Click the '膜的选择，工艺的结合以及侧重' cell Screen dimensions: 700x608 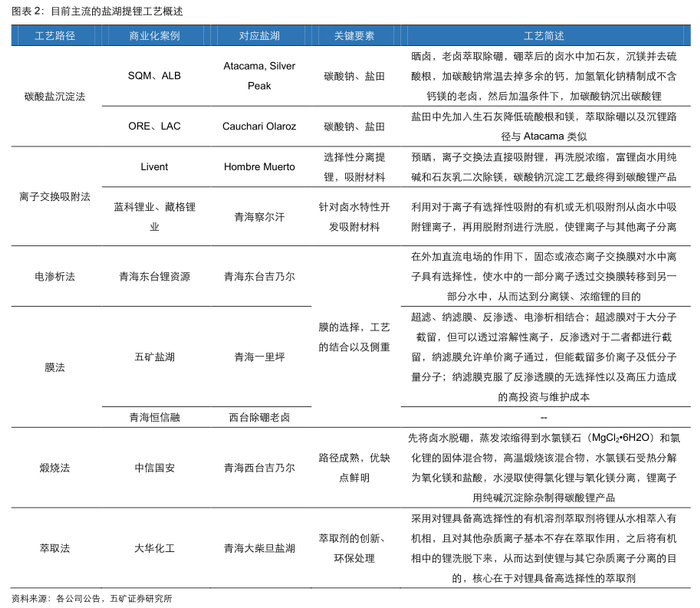pyautogui.click(x=354, y=337)
